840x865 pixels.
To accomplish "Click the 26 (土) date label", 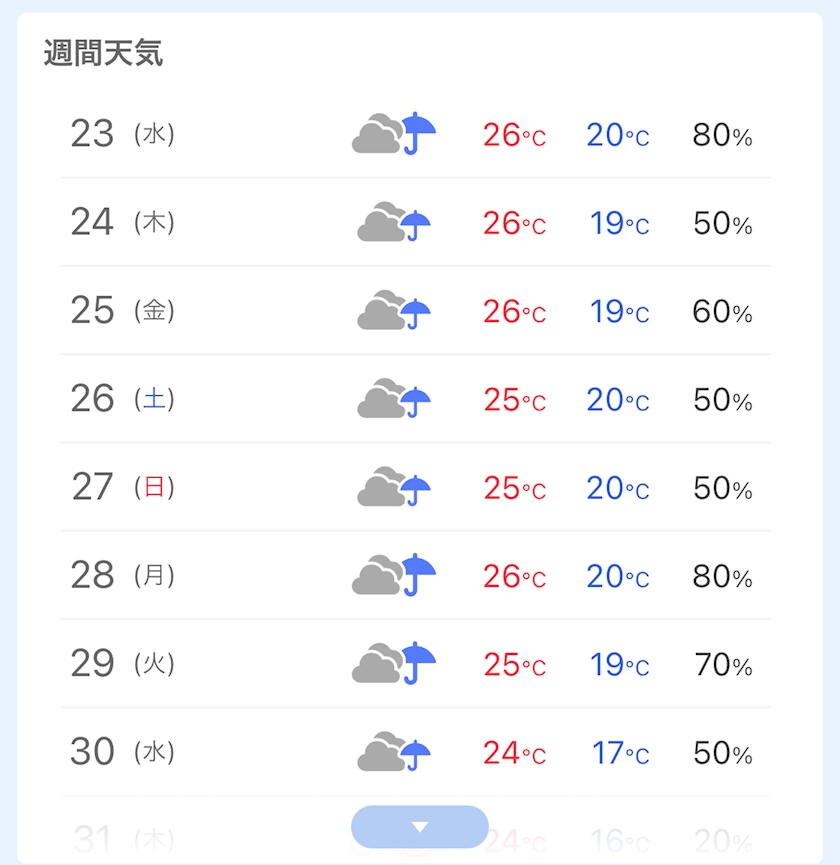I will (122, 399).
